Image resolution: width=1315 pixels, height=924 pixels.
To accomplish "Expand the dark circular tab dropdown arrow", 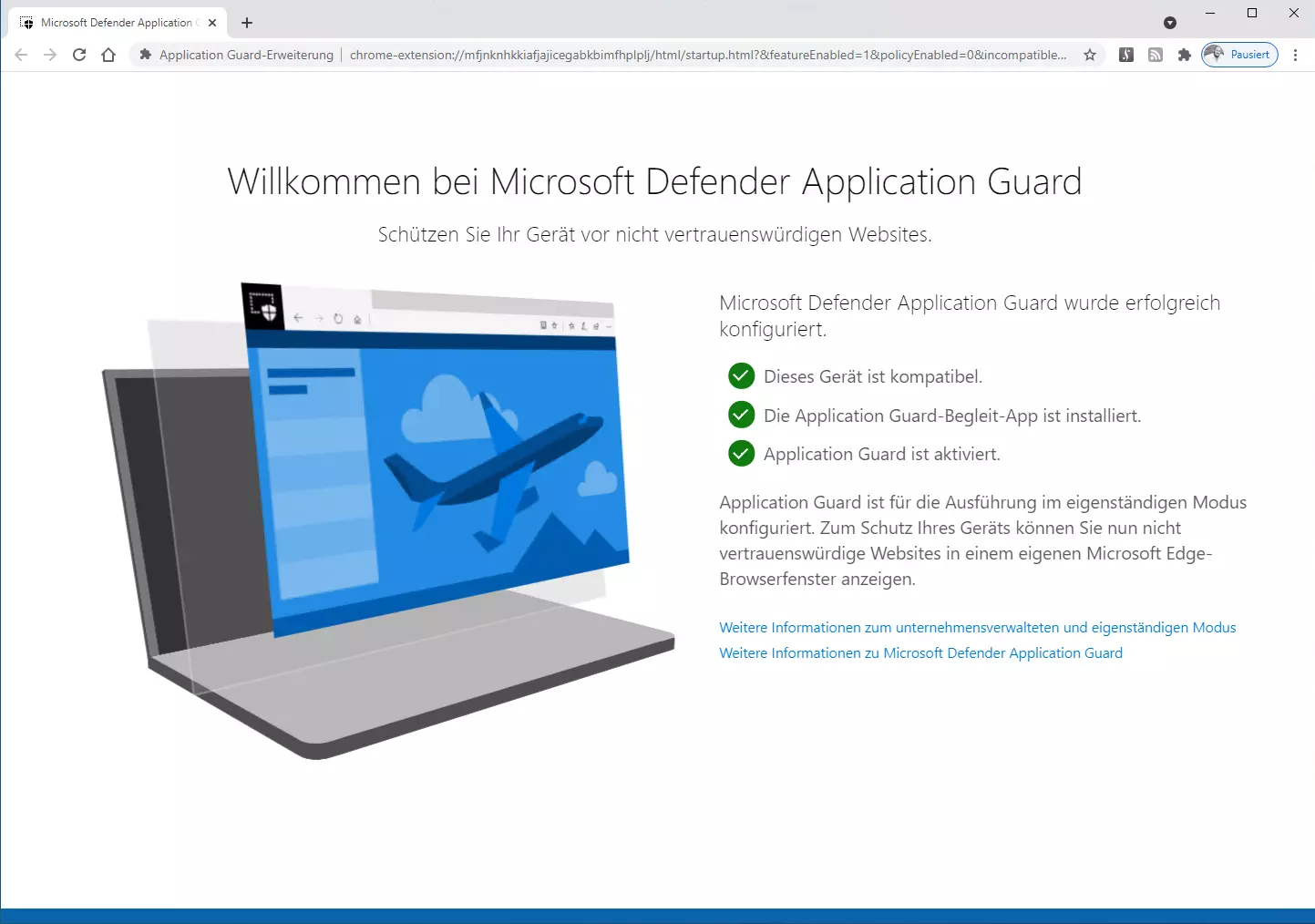I will pos(1170,23).
